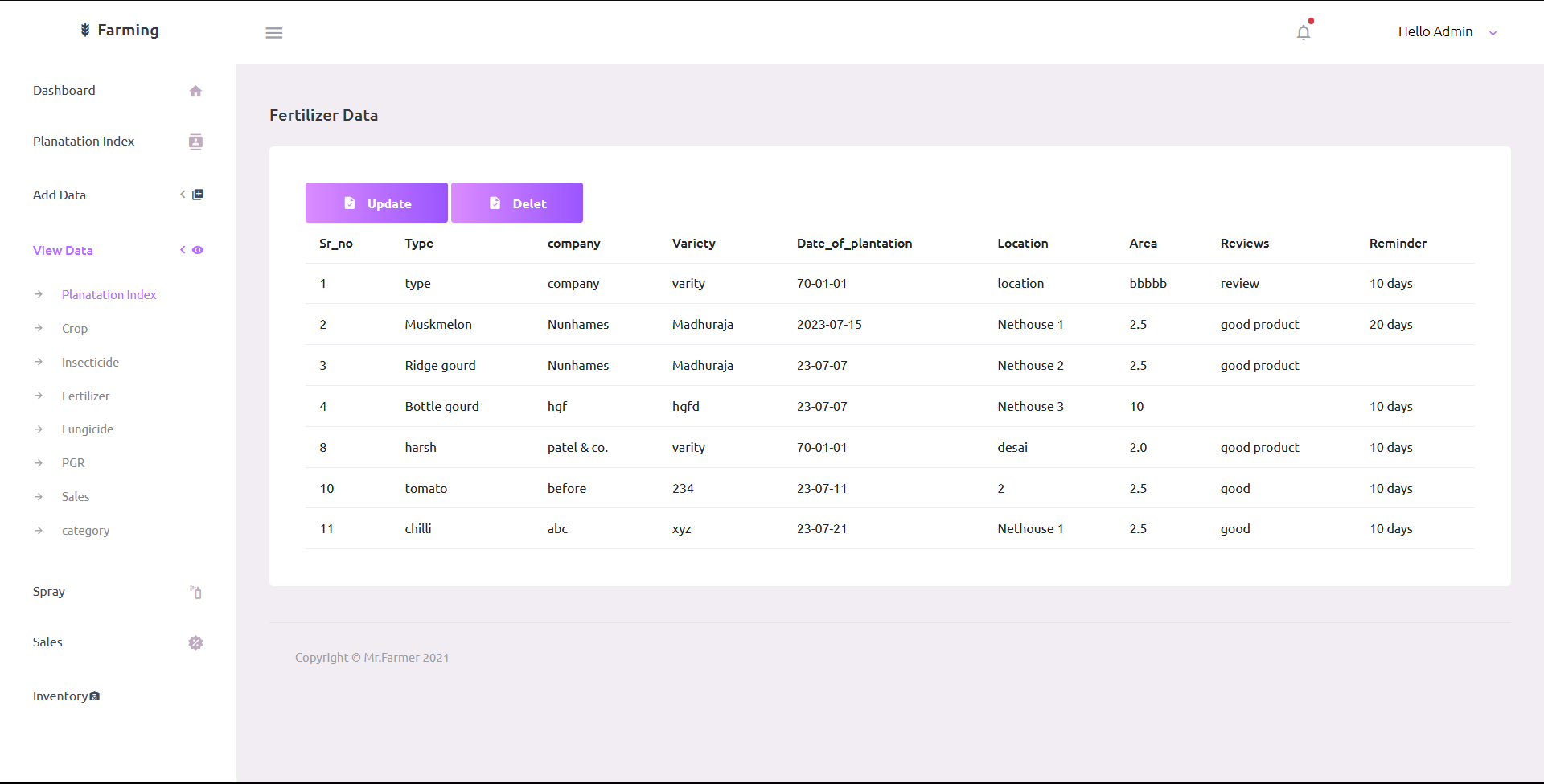
Task: Click the Dashboard home icon
Action: (195, 91)
